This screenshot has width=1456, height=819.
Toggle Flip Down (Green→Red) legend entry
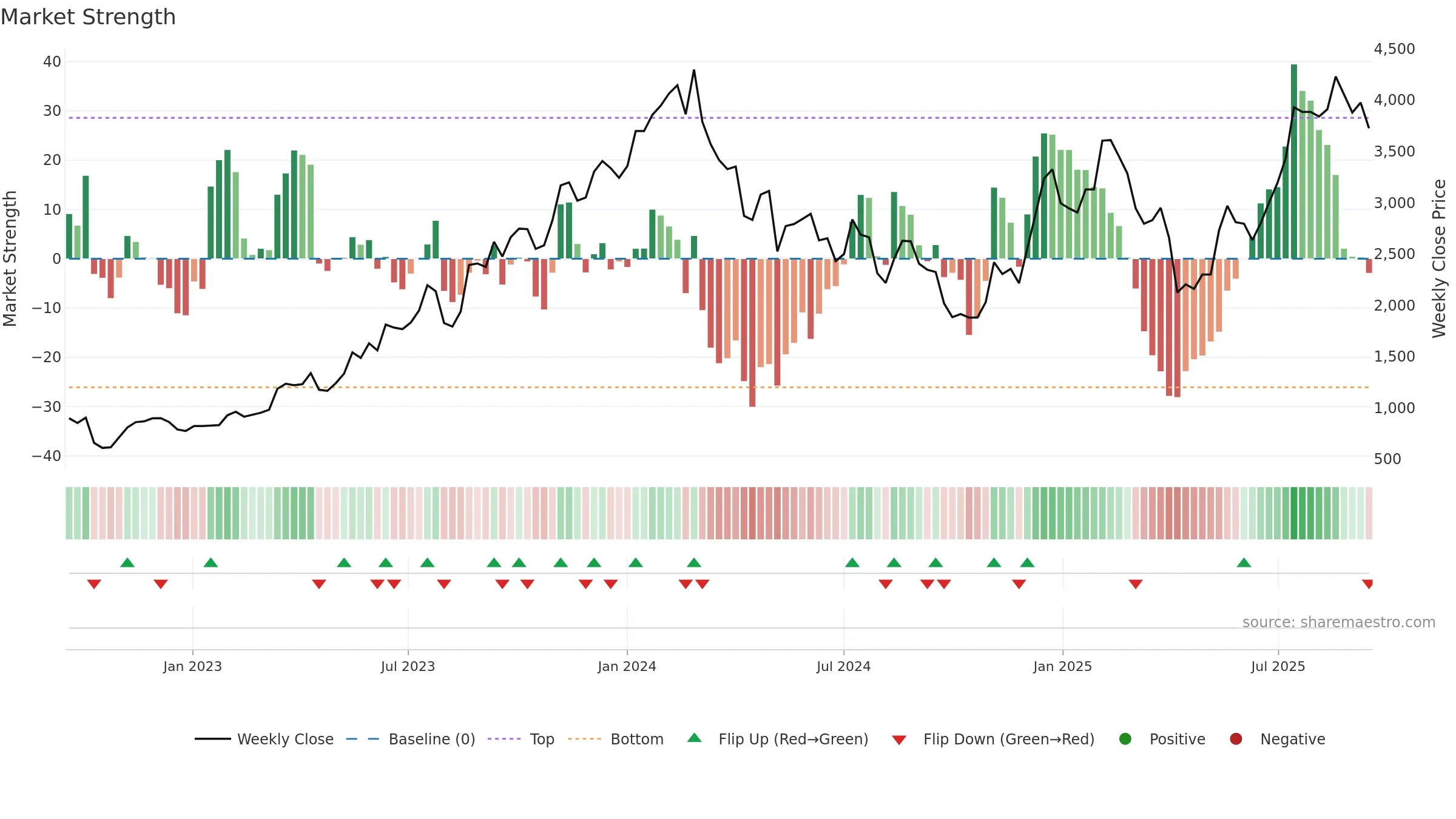tap(993, 739)
